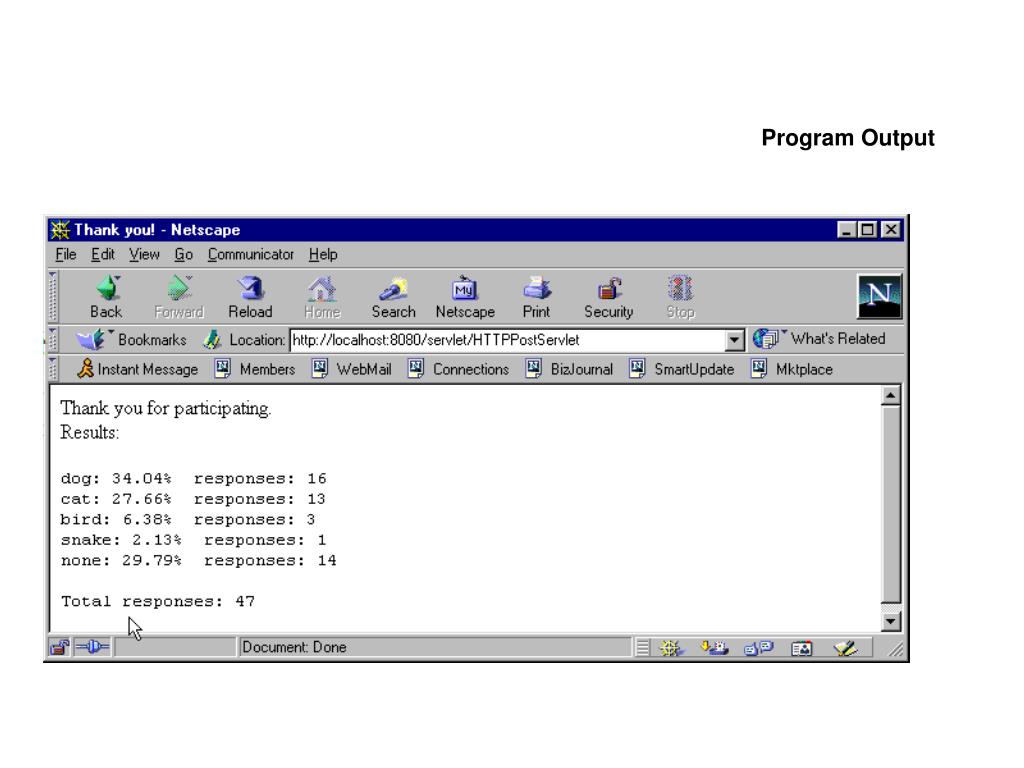Image resolution: width=1024 pixels, height=768 pixels.
Task: Open Search from the navigation toolbar
Action: click(x=393, y=297)
